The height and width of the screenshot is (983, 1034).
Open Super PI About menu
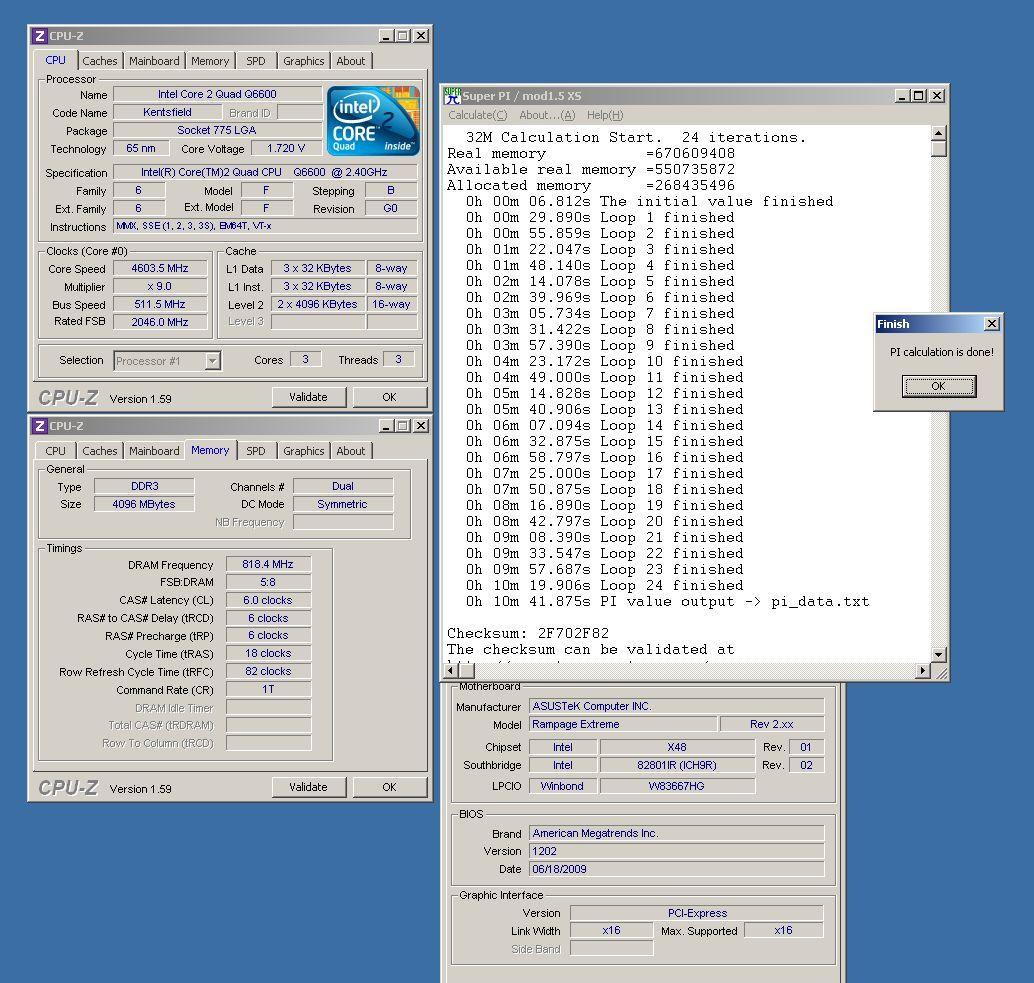(547, 115)
